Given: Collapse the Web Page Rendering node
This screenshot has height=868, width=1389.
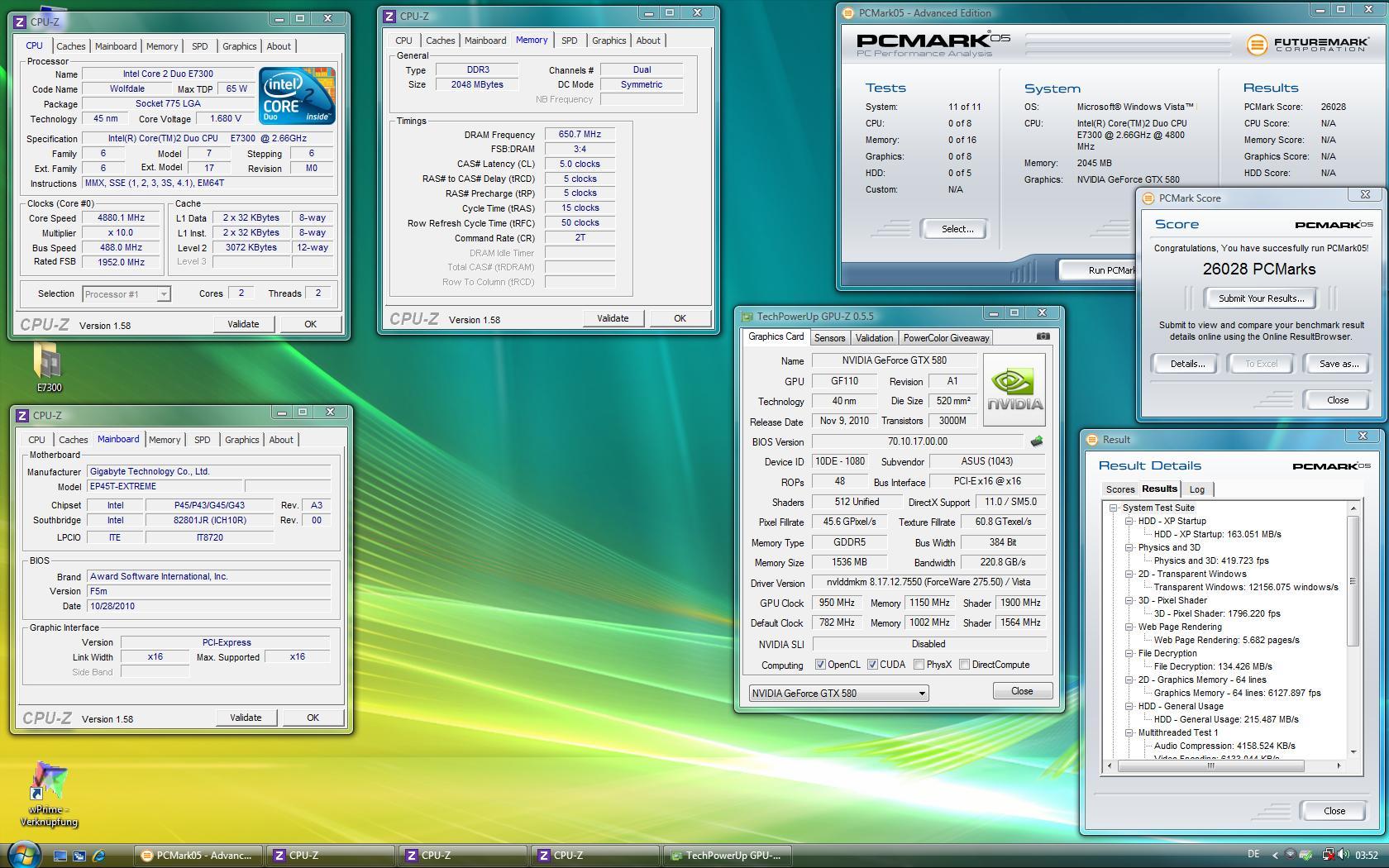Looking at the screenshot, I should point(1129,627).
